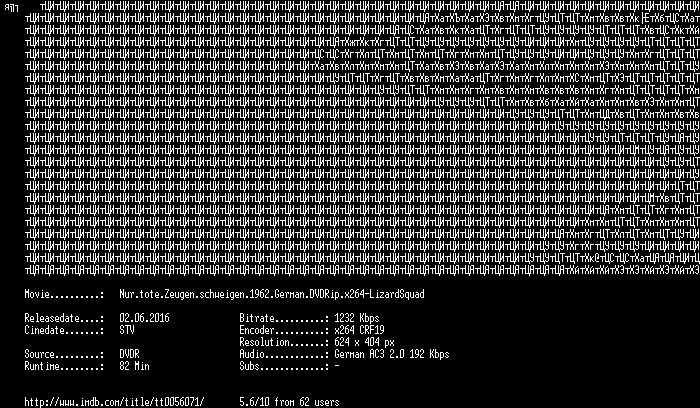This screenshot has height=408, width=700.
Task: Click the 5.6/10 from 62 users rating
Action: [x=289, y=402]
